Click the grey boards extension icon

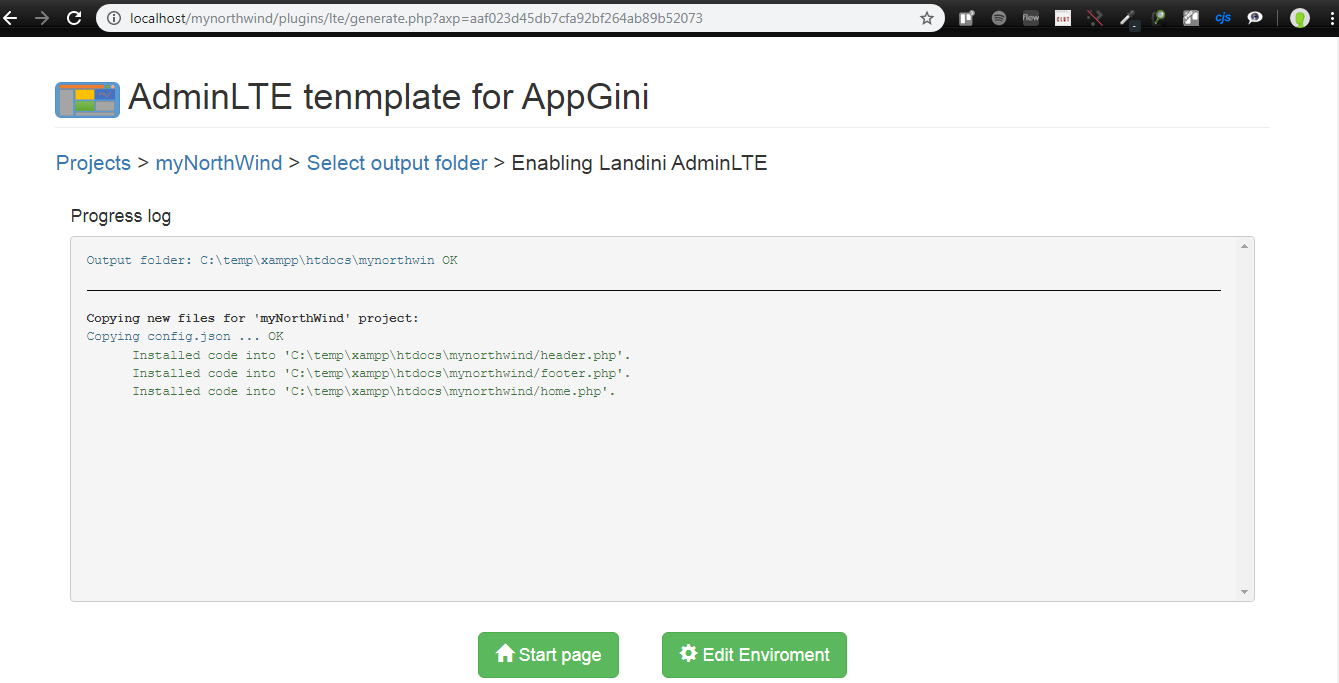point(1191,18)
